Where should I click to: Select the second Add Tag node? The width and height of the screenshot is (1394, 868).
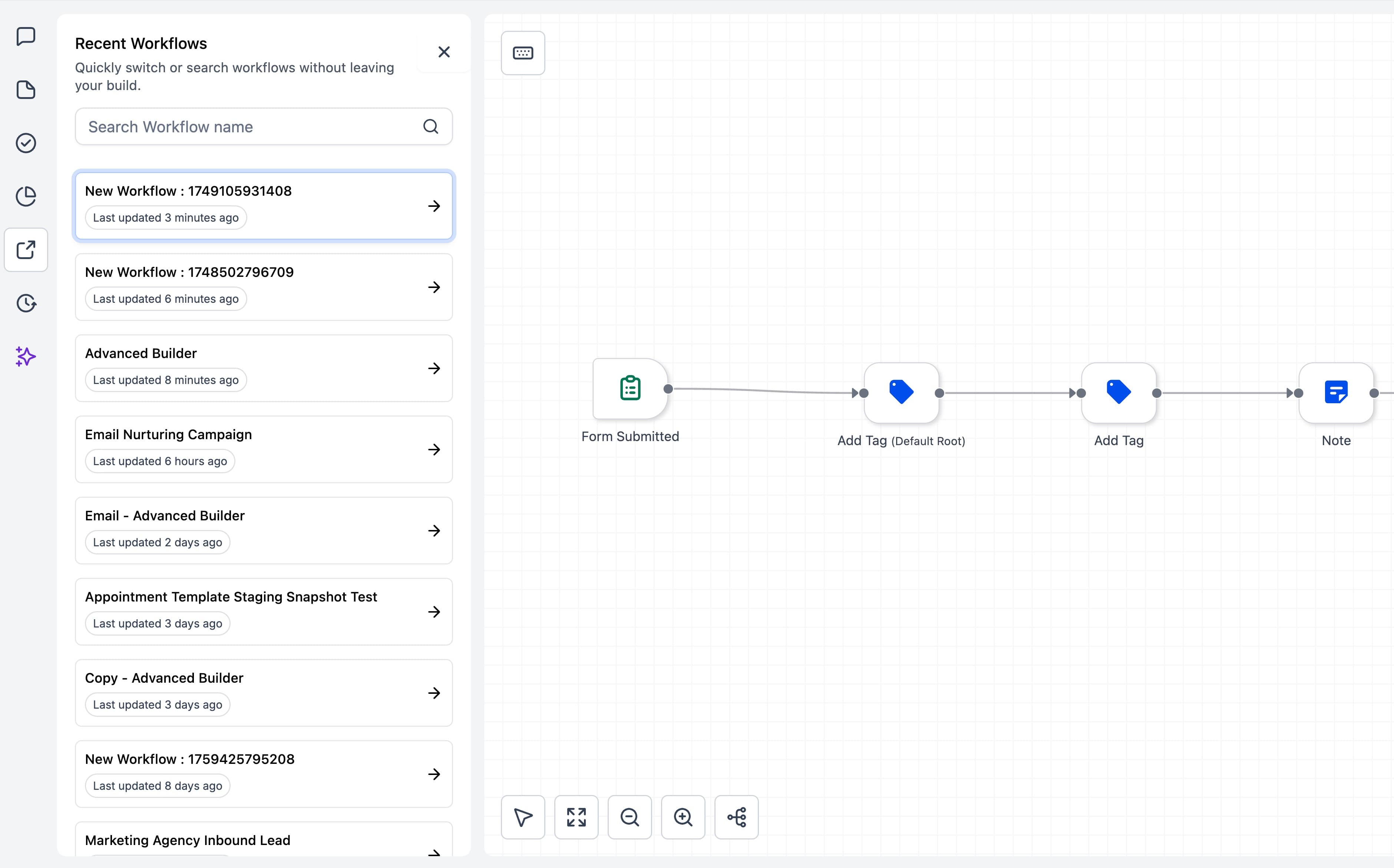click(1119, 392)
